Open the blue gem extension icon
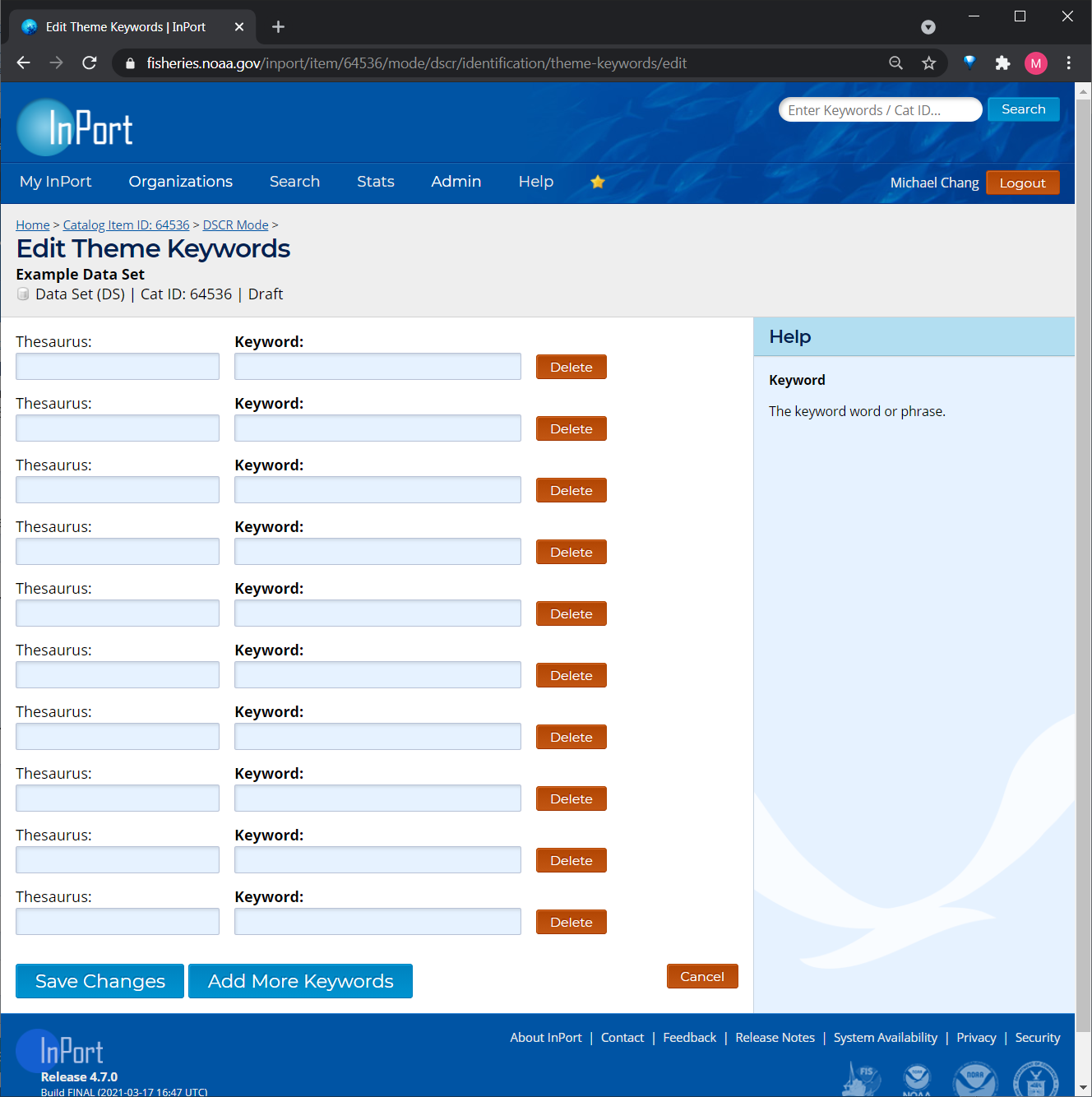 pos(969,62)
